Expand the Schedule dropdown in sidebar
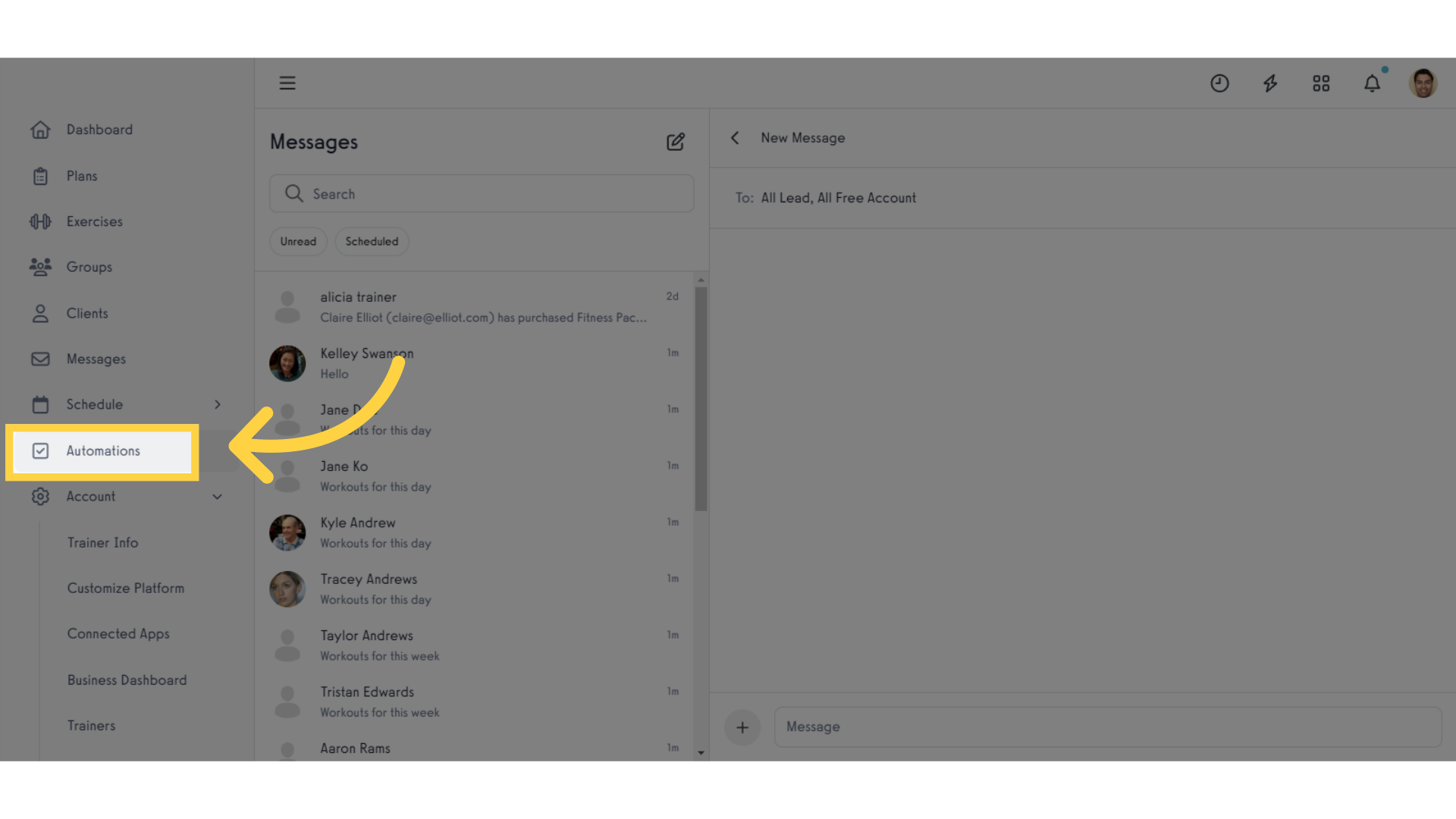The image size is (1456, 819). coord(218,404)
